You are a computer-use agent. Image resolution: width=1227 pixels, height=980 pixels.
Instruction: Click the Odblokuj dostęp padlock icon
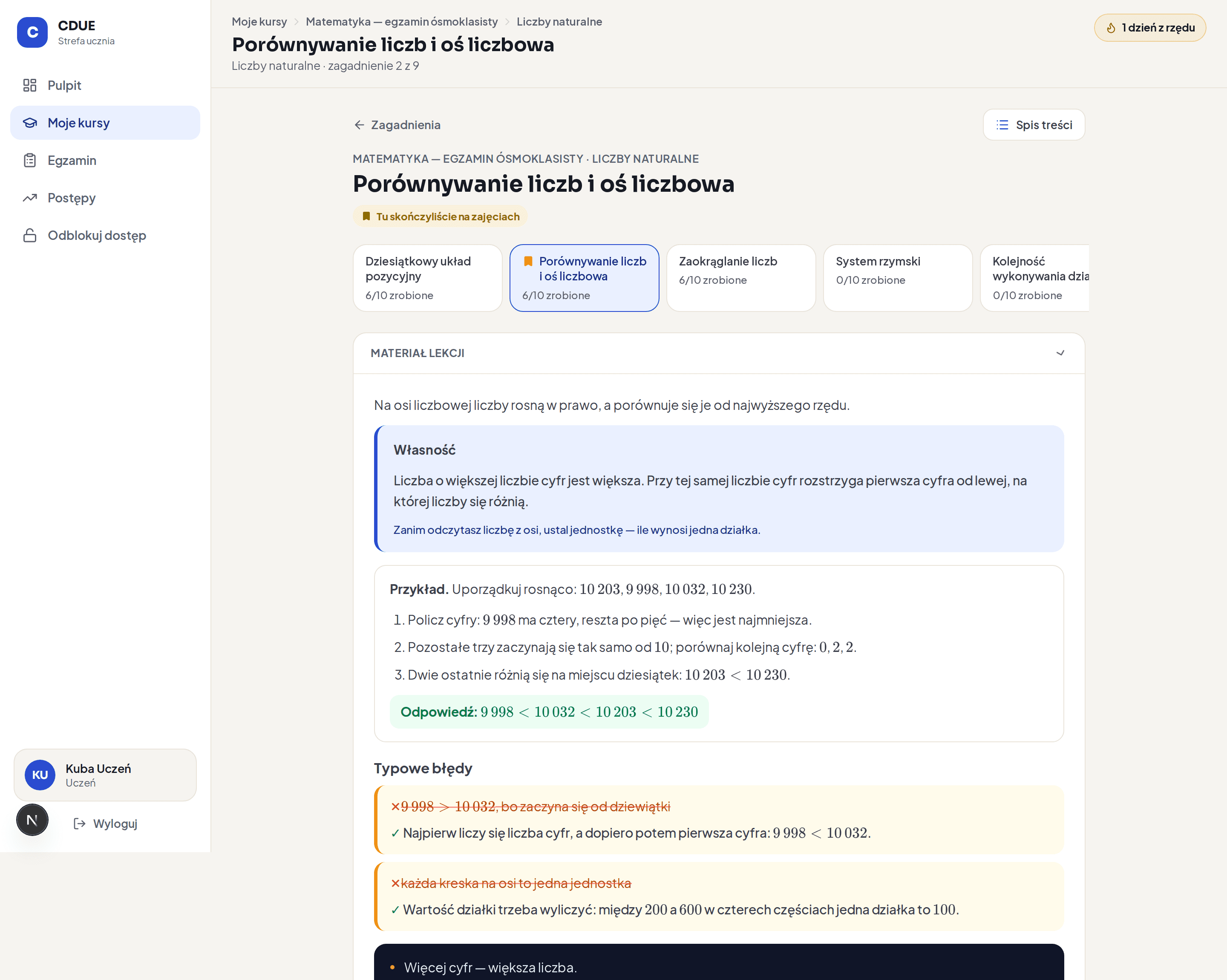(x=29, y=236)
